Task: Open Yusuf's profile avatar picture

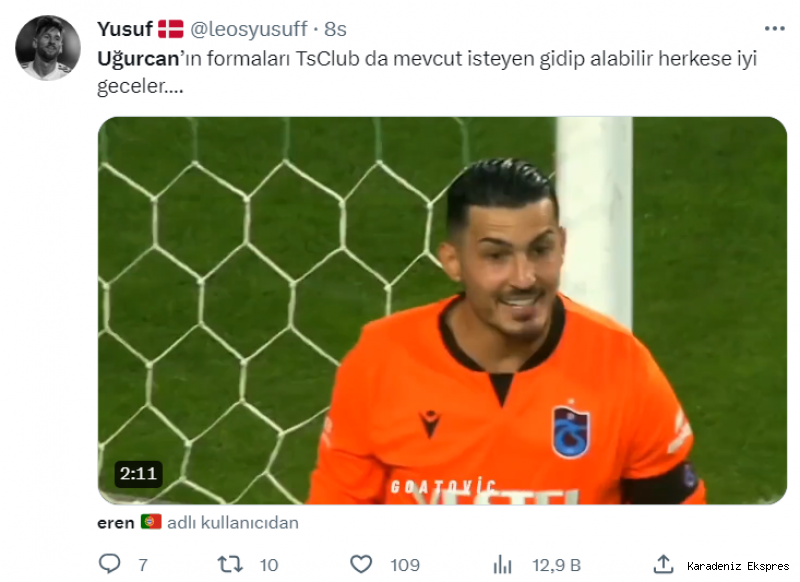Action: pos(48,48)
